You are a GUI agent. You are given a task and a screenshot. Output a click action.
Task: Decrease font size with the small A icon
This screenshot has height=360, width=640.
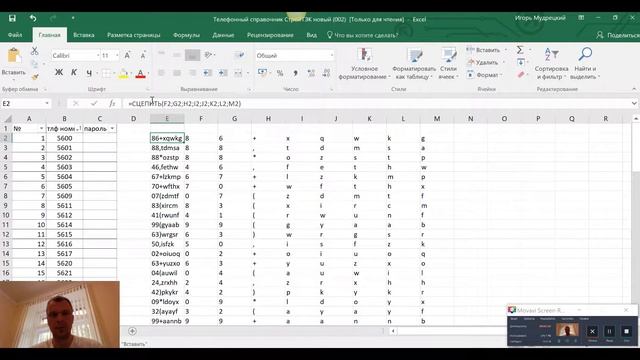coord(143,55)
